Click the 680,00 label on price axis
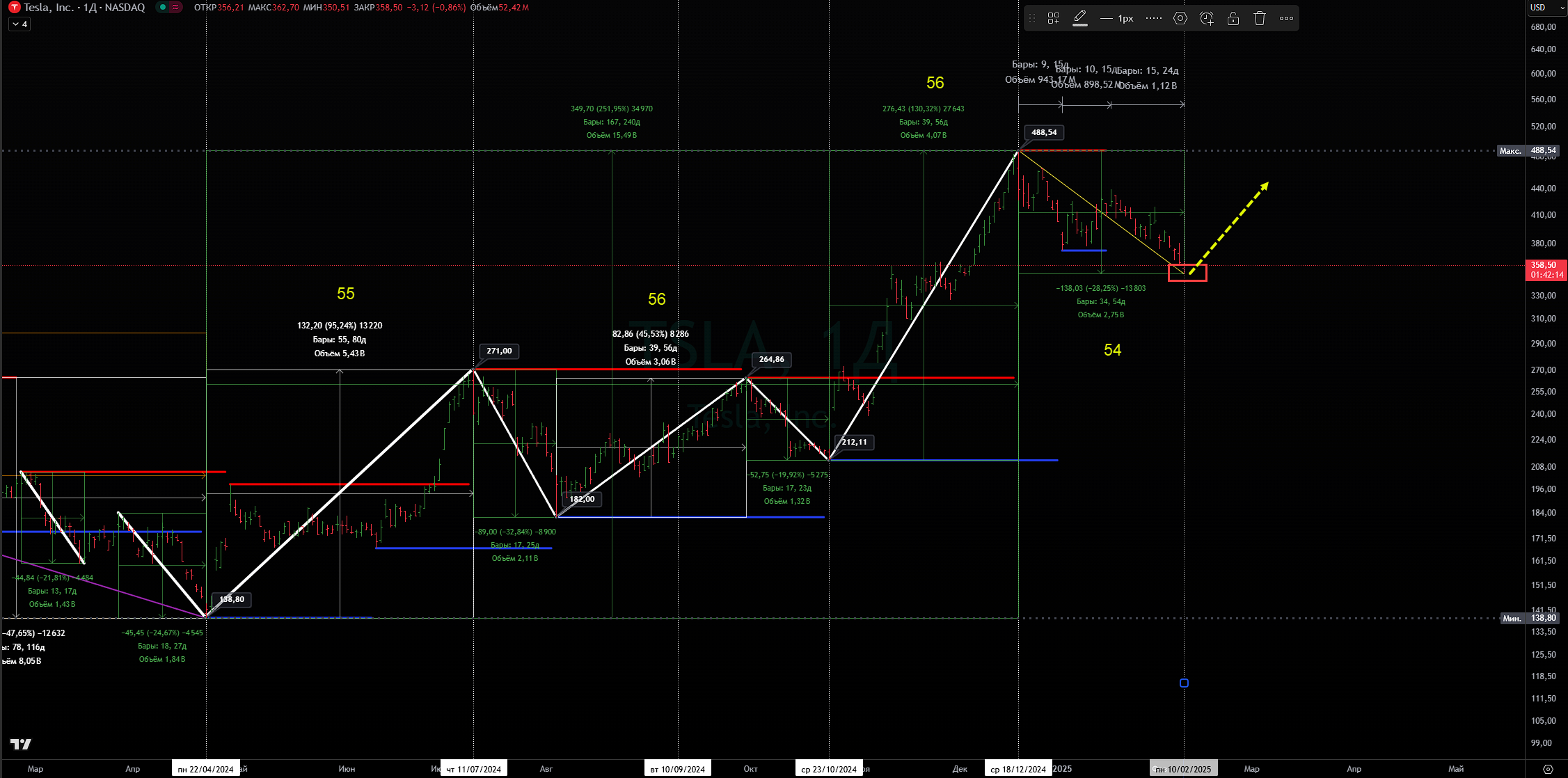 point(1544,27)
